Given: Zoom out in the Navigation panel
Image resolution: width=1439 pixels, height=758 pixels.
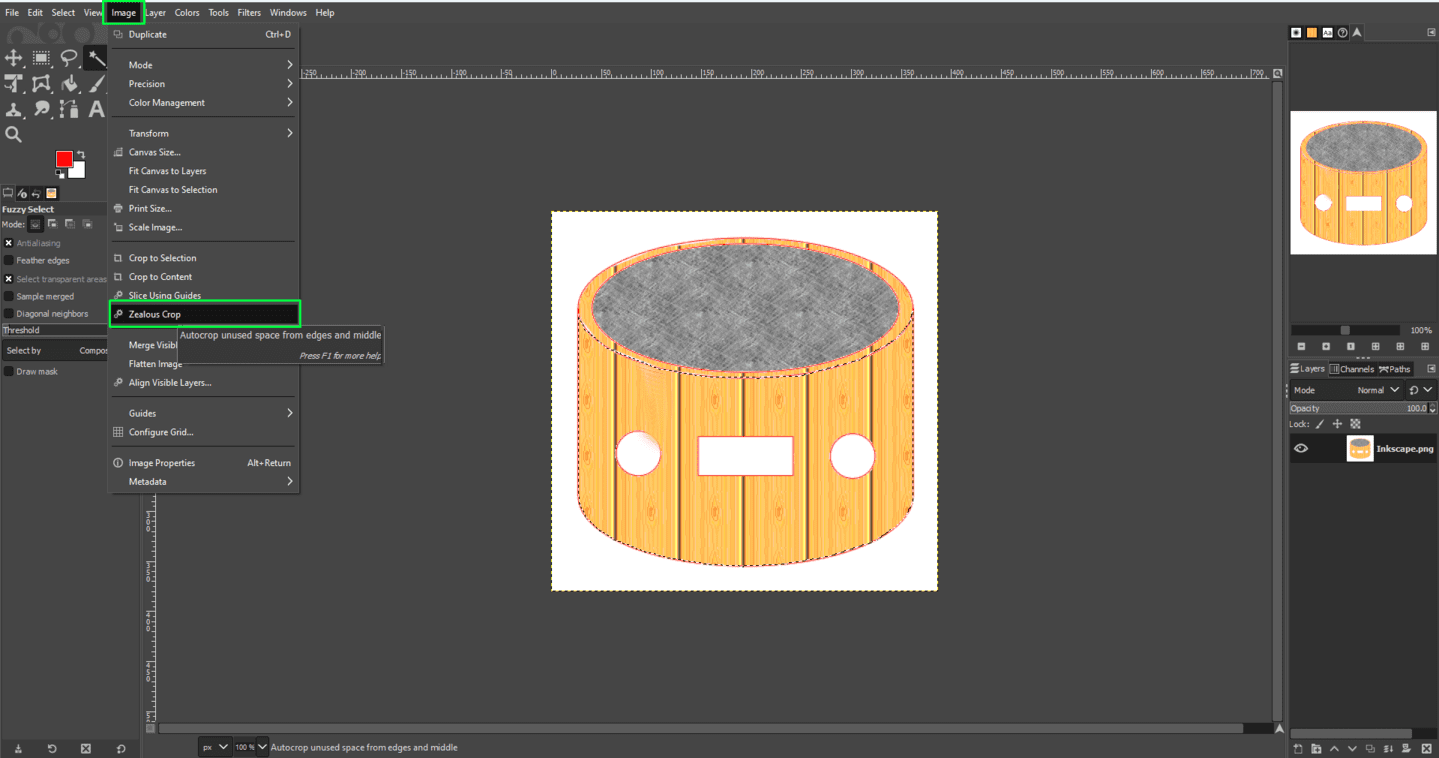Looking at the screenshot, I should [x=1301, y=346].
